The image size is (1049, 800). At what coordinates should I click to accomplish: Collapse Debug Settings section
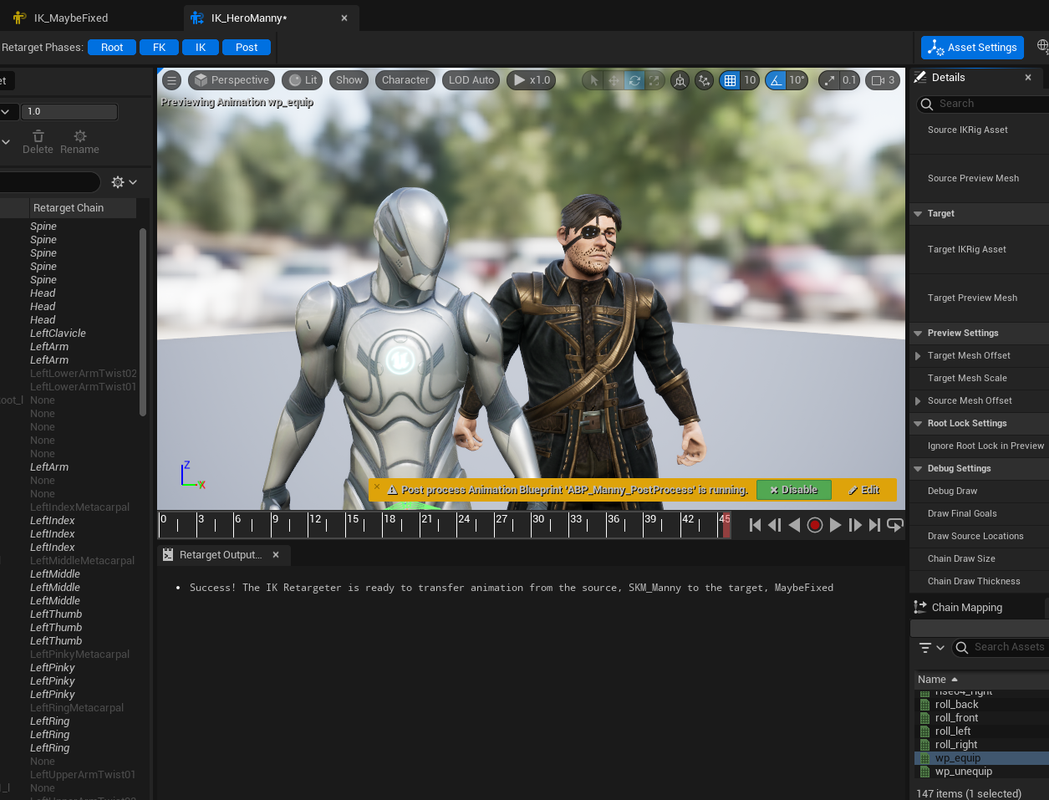(918, 469)
